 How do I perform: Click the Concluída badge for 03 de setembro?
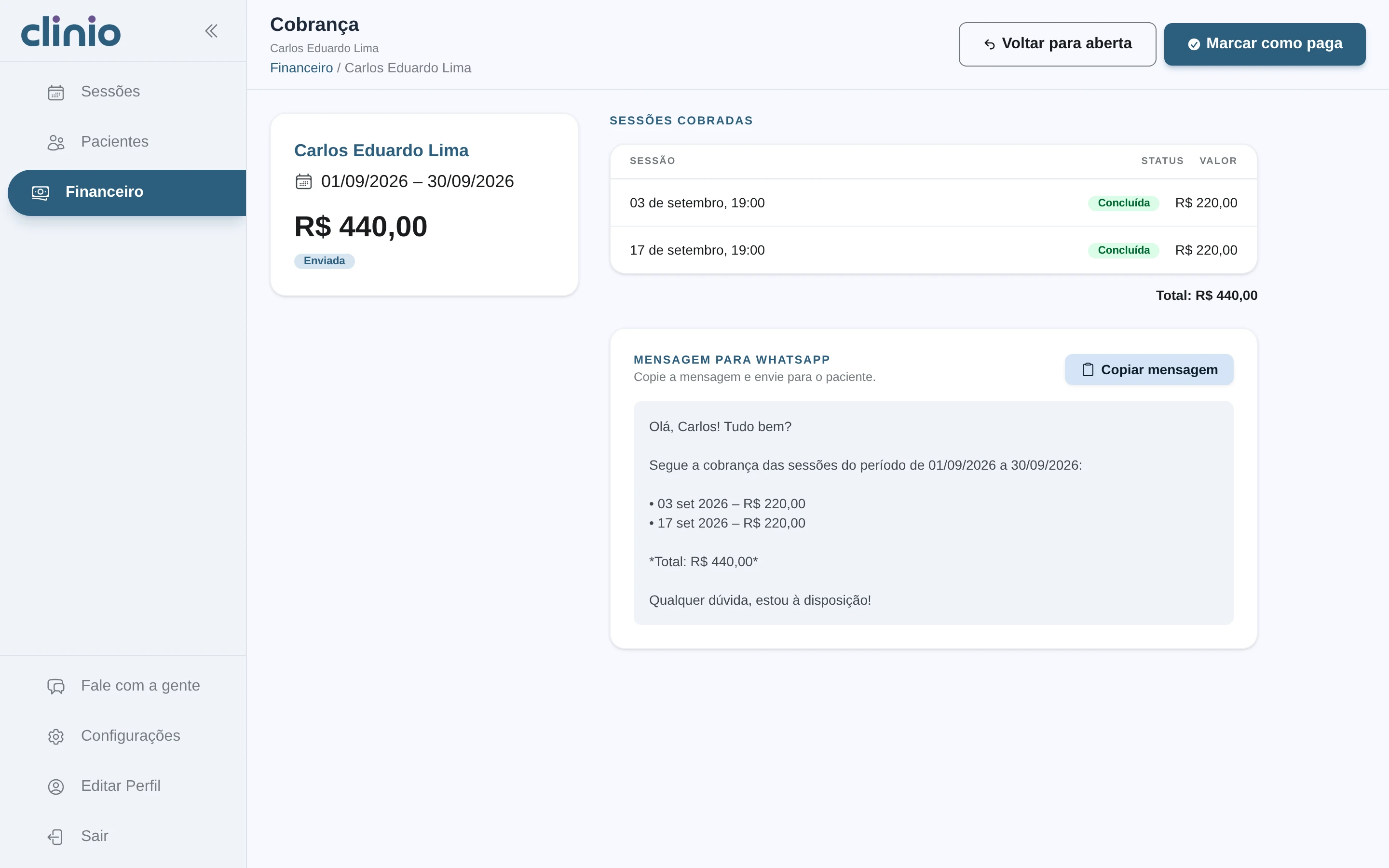click(x=1123, y=203)
